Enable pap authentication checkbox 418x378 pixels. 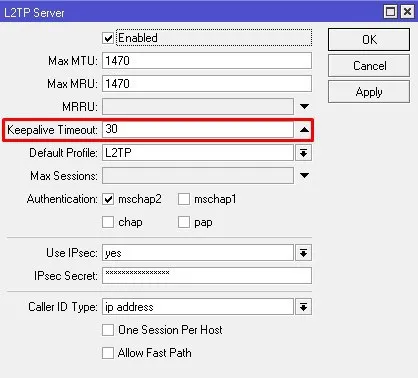point(184,222)
